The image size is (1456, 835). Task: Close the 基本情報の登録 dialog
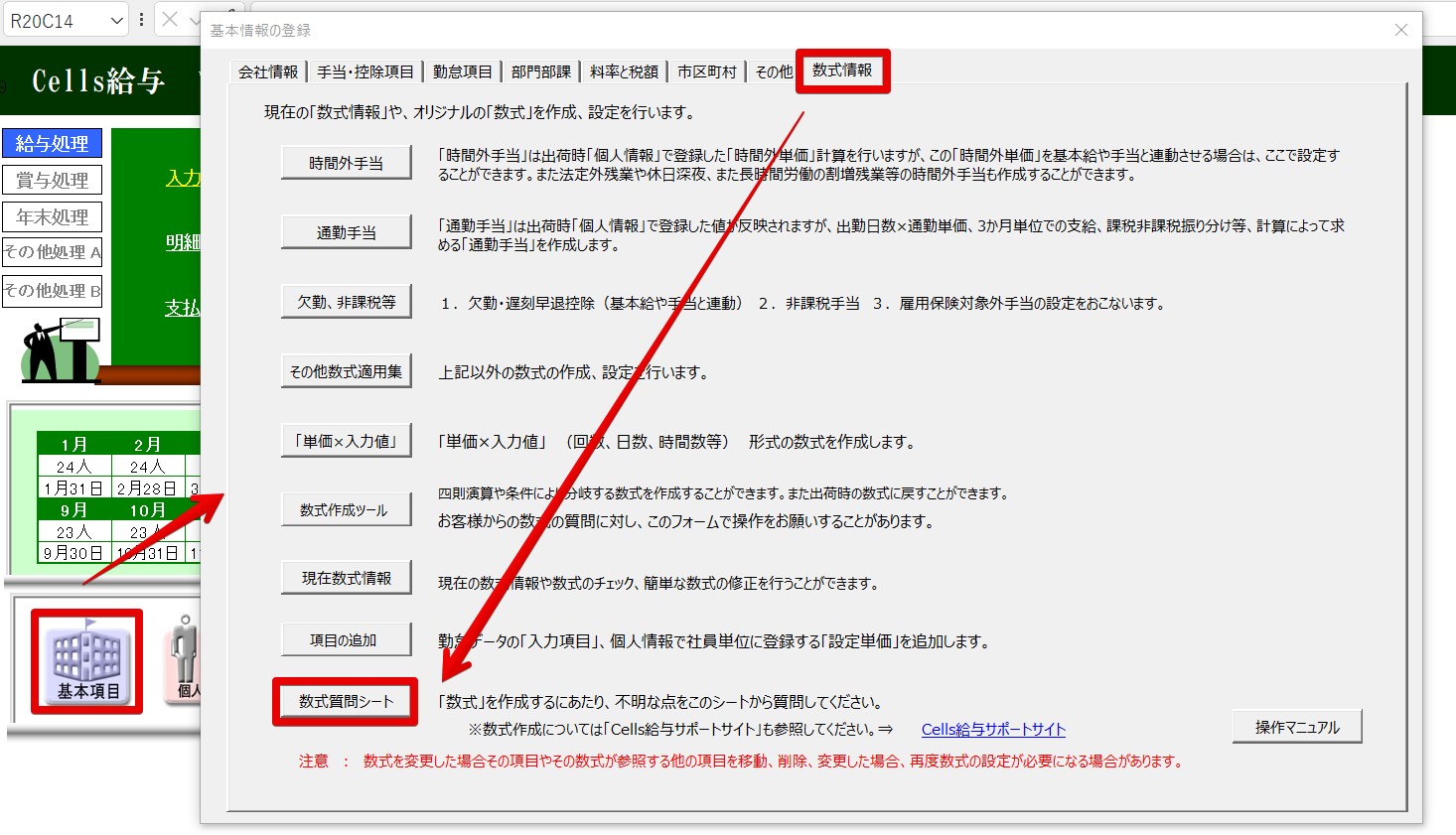tap(1400, 30)
